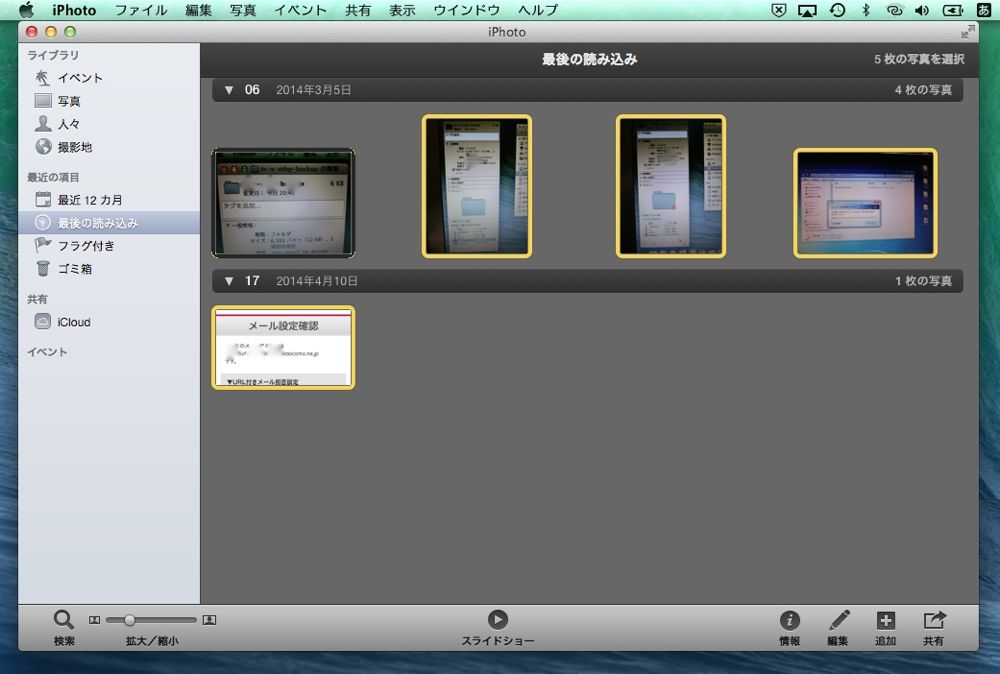The image size is (1000, 674).
Task: Open the ヘルプ menu
Action: pyautogui.click(x=538, y=10)
